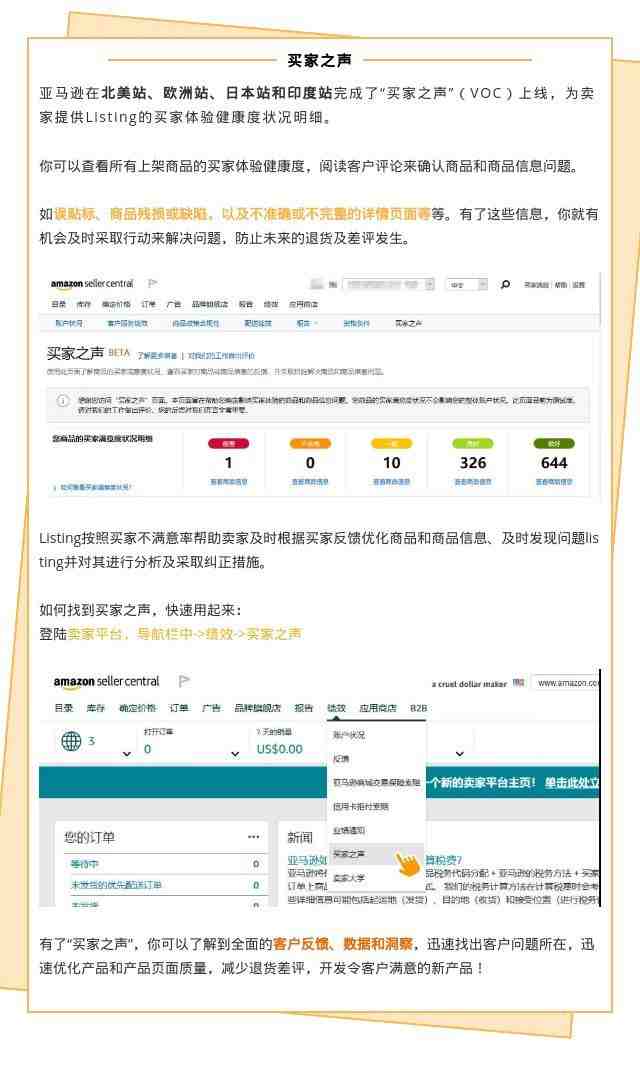Click the amazon seller central logo in upper screenshot
The width and height of the screenshot is (640, 1074).
[92, 284]
